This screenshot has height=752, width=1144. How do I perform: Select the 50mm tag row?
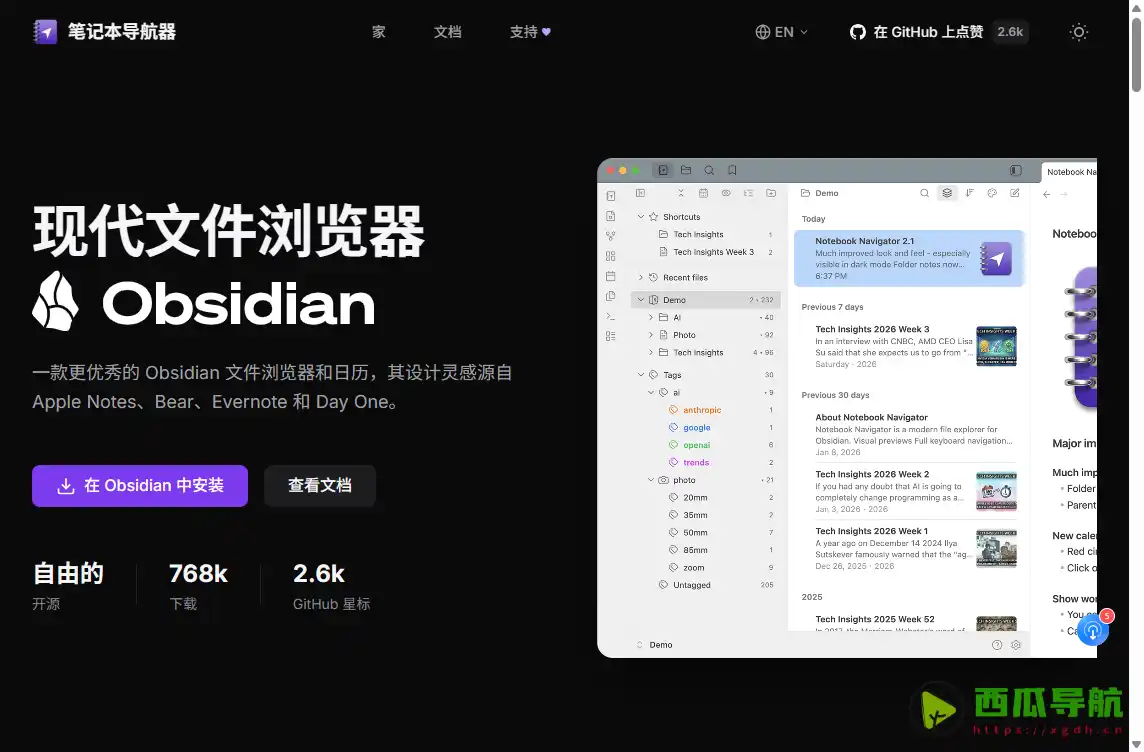coord(706,532)
